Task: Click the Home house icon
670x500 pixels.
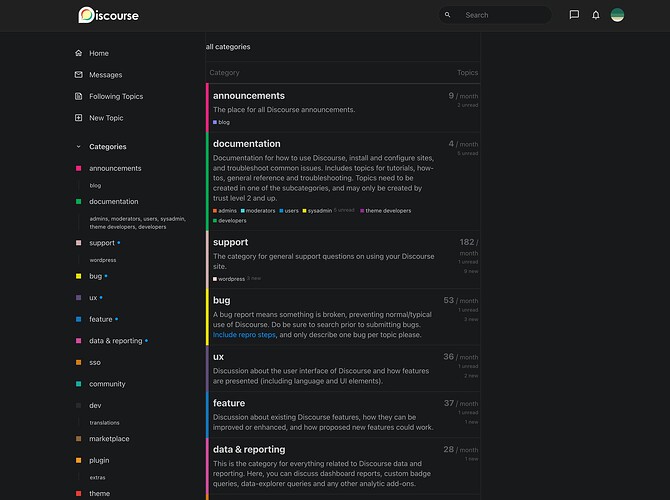Action: click(x=79, y=53)
